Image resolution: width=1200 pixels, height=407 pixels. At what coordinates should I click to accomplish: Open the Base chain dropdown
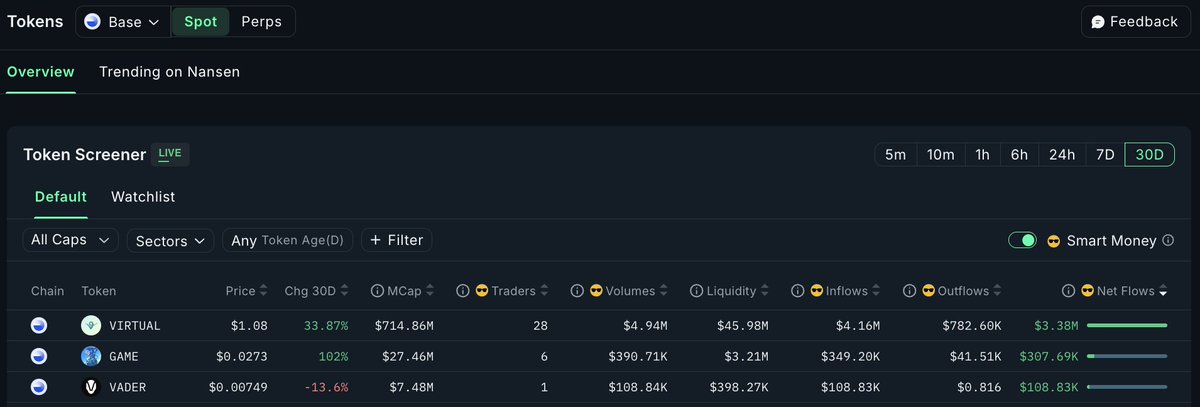point(121,21)
